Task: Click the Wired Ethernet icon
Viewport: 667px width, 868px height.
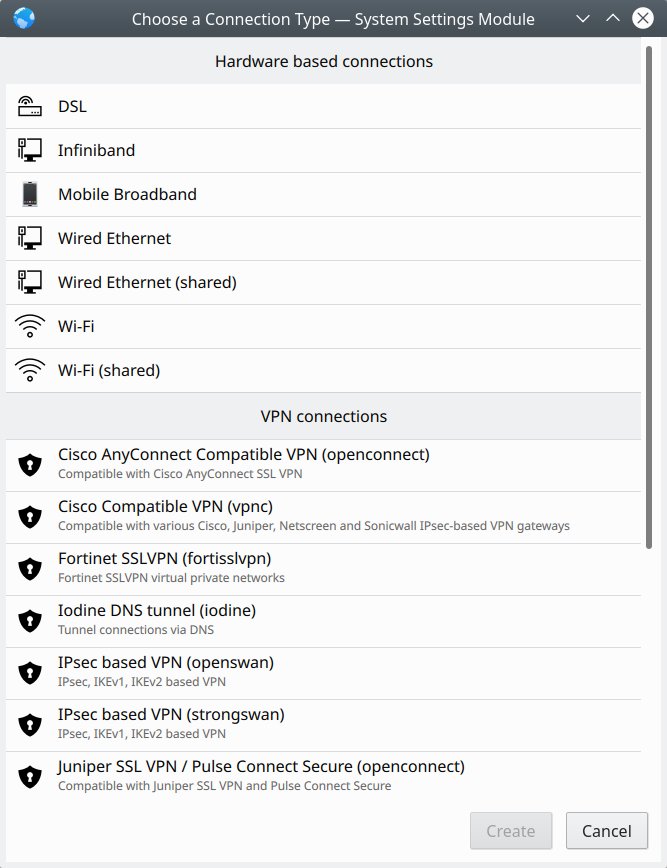Action: 30,238
